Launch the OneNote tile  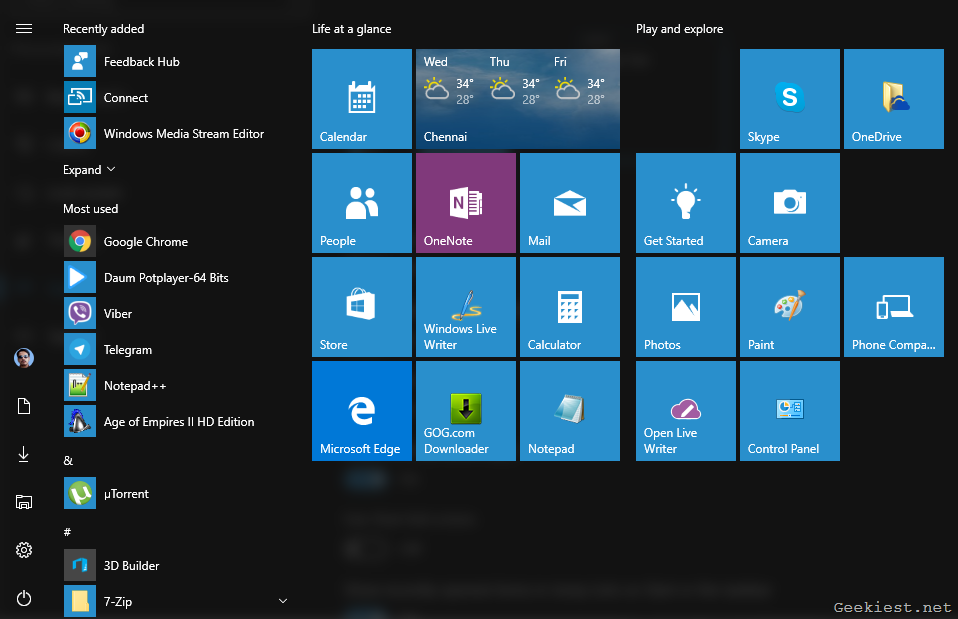click(465, 203)
